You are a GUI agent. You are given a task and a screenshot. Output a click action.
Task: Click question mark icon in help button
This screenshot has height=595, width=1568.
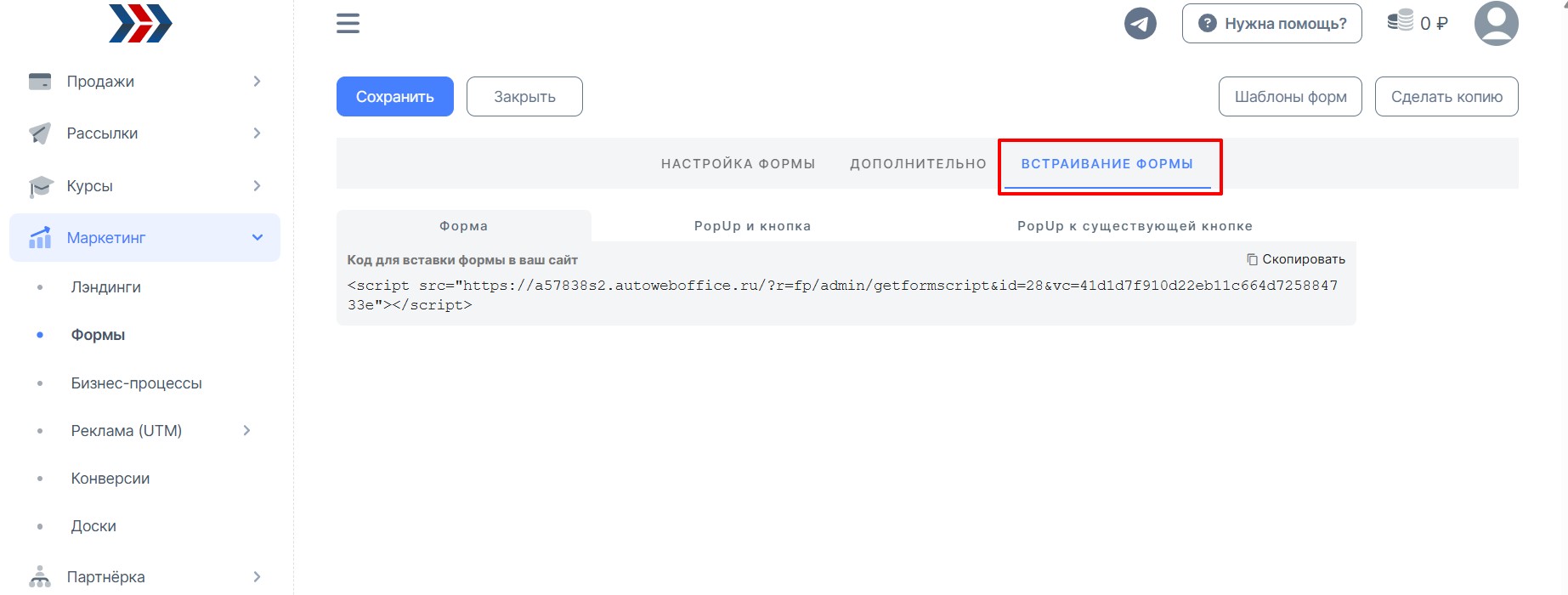1207,23
